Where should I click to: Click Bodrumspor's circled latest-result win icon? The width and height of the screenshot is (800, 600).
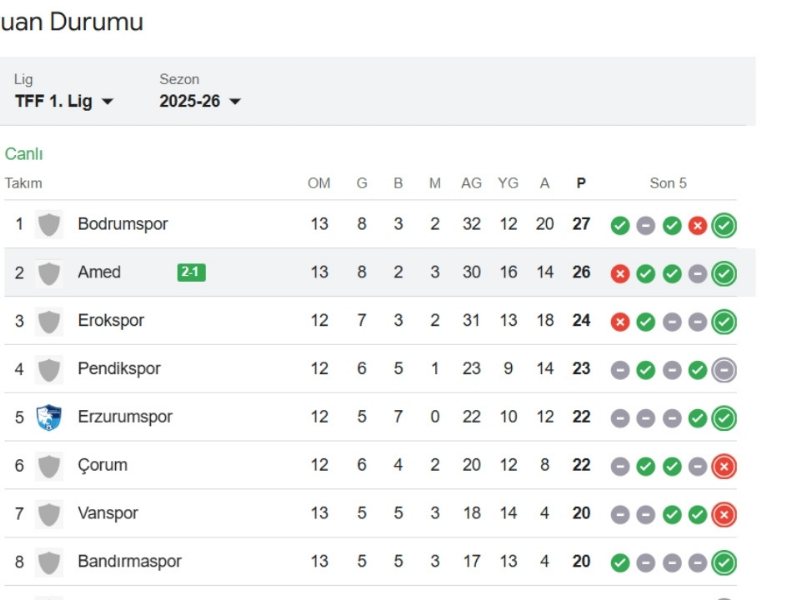pos(722,225)
